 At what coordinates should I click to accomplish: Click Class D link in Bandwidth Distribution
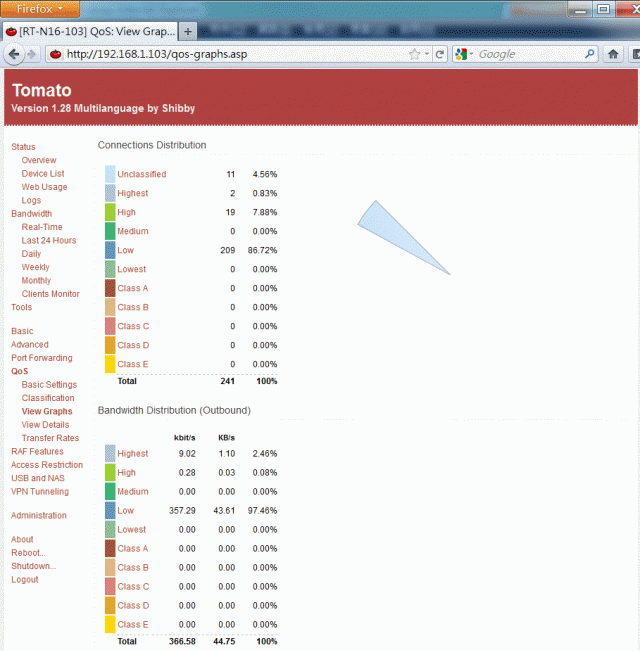point(133,605)
